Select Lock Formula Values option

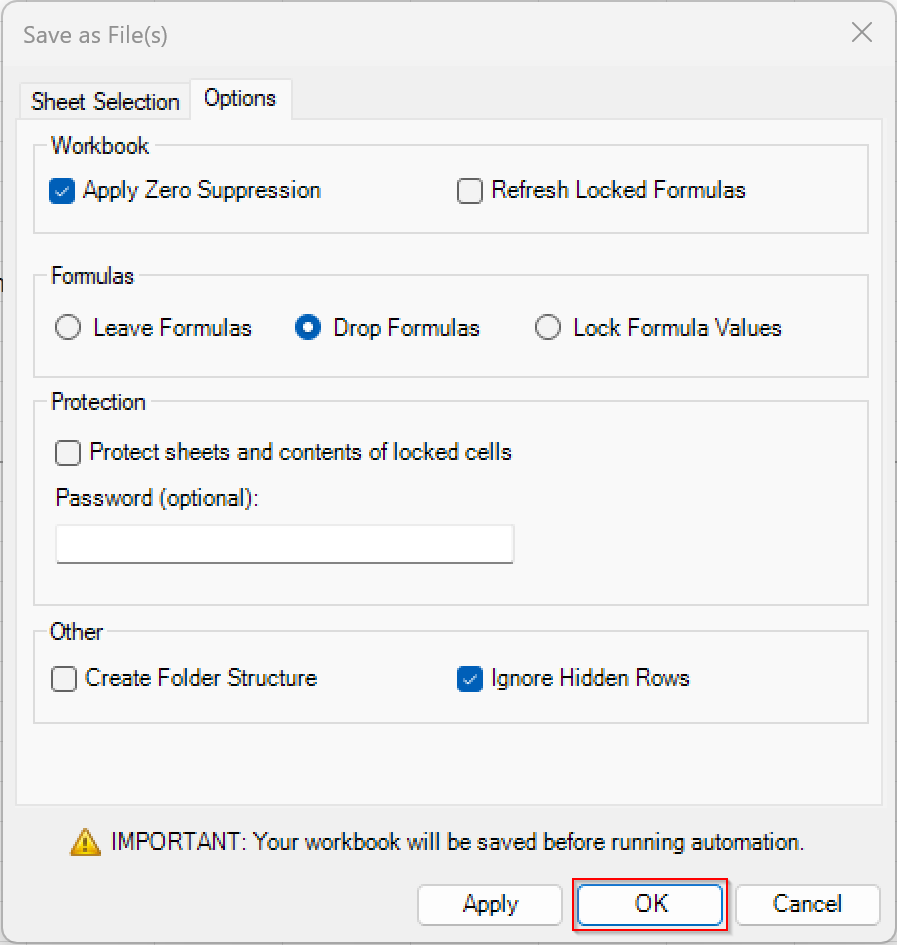pyautogui.click(x=547, y=328)
